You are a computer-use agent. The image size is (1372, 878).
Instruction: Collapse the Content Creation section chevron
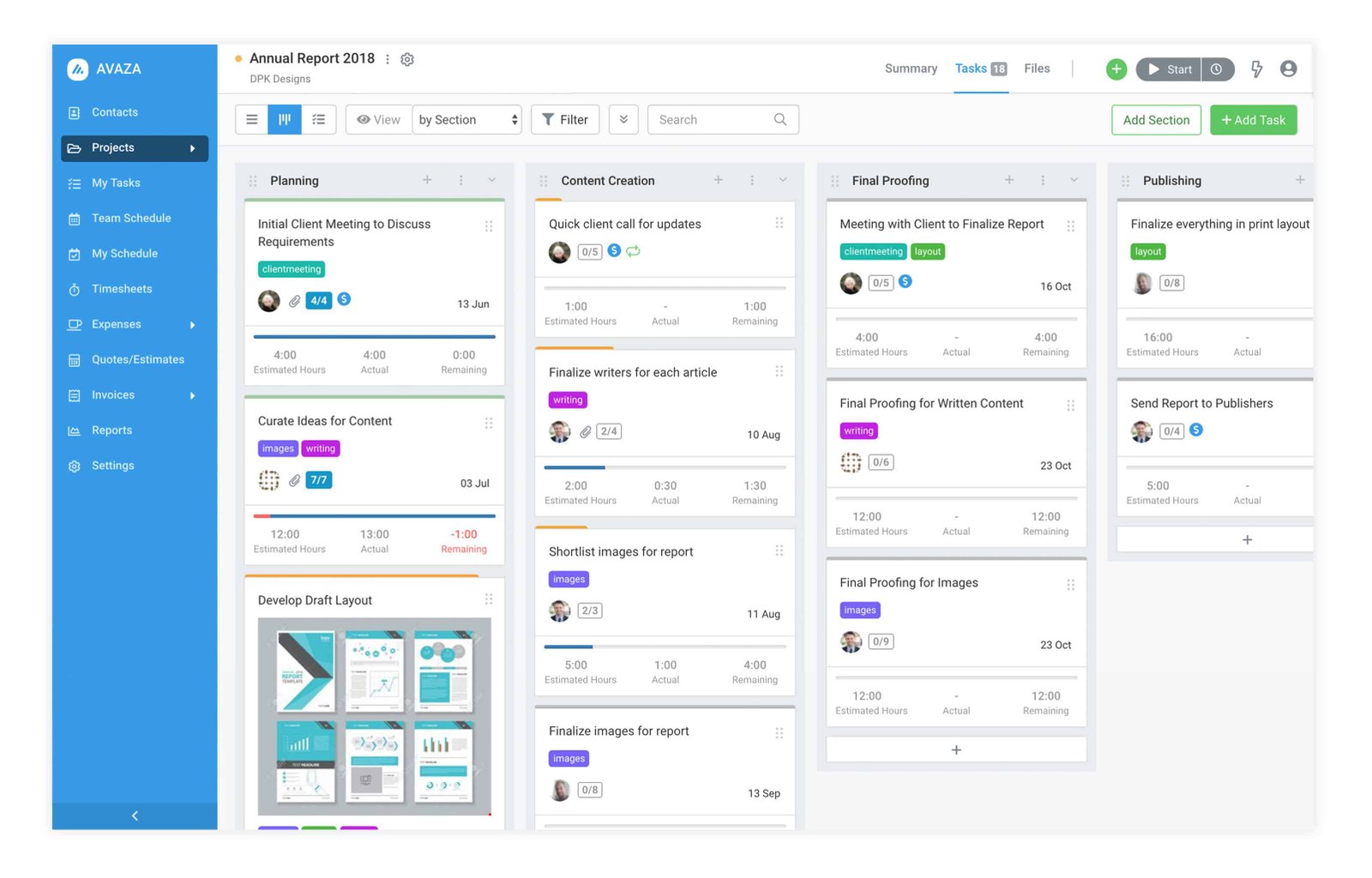[783, 180]
